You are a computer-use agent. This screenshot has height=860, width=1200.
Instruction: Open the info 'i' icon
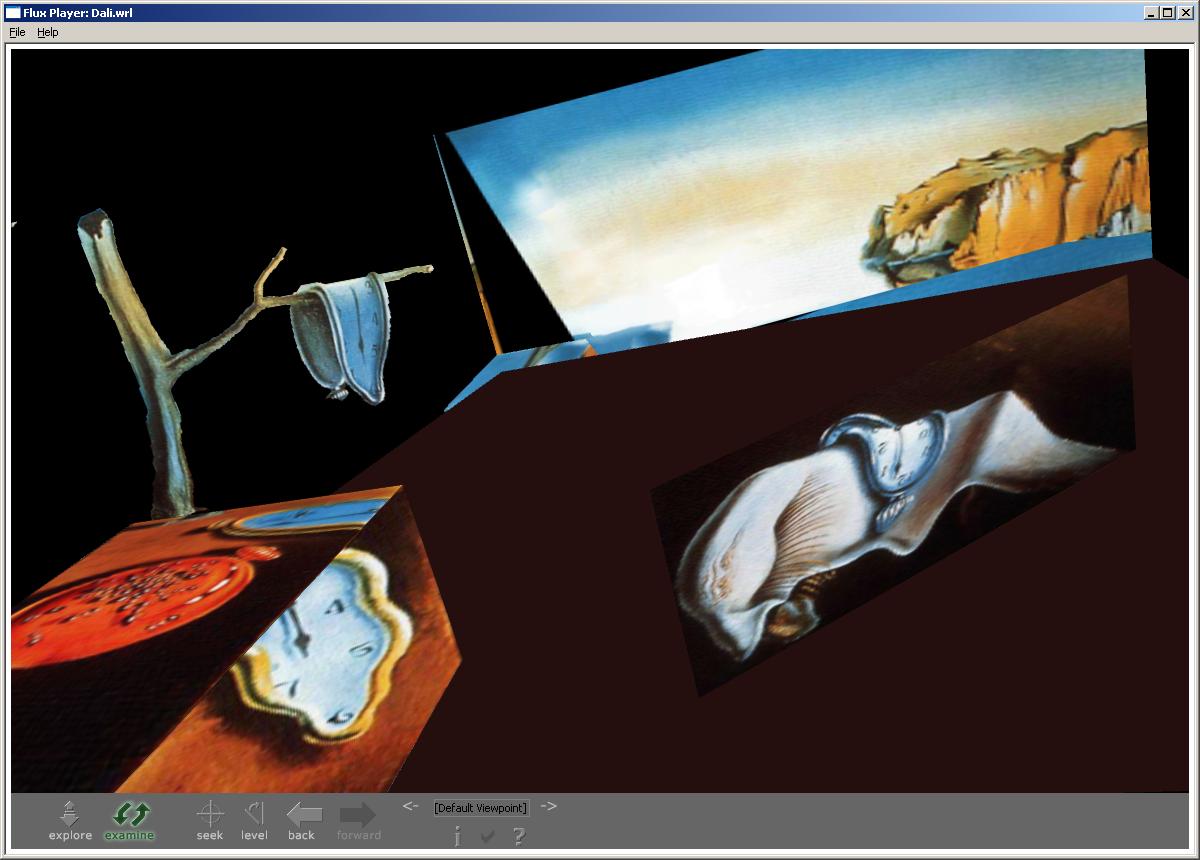coord(457,835)
